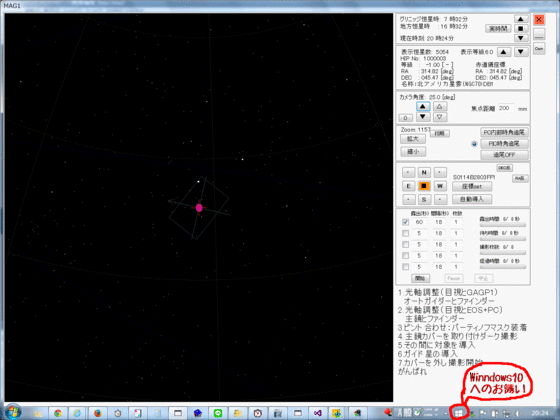Click the outlined up triangle camera angle button
The width and height of the screenshot is (560, 420).
click(440, 106)
